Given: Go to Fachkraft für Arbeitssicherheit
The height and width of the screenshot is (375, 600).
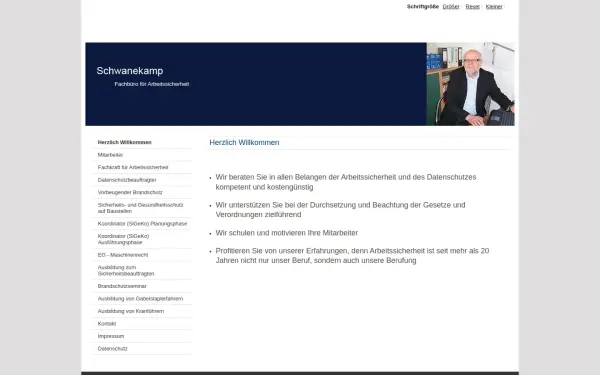Looking at the screenshot, I should click(x=133, y=167).
